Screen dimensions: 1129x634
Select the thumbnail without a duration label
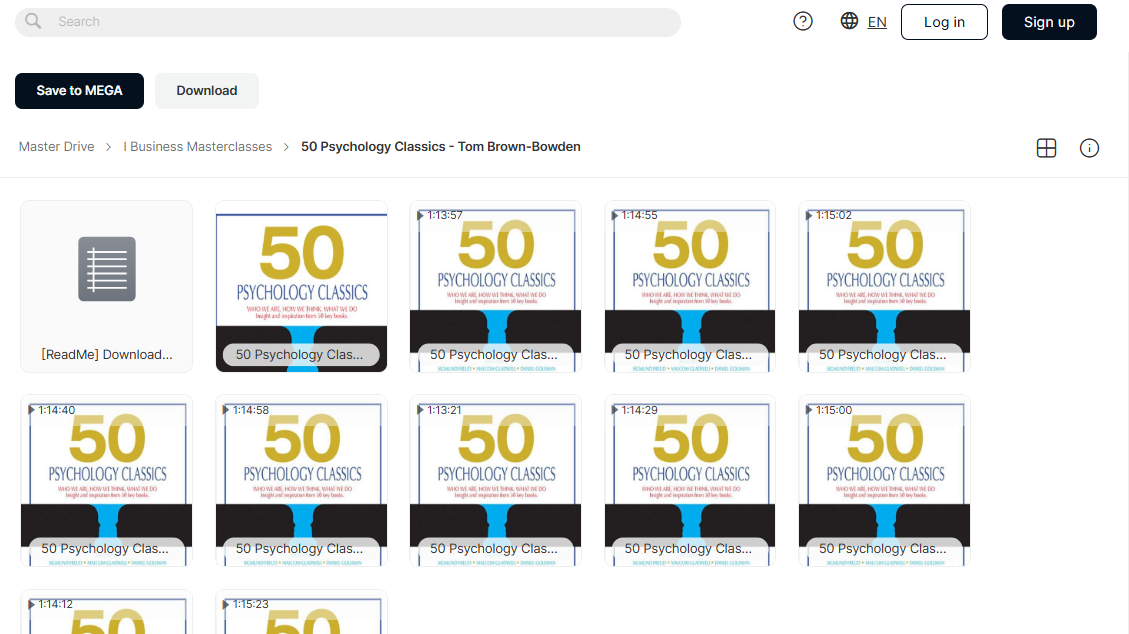[x=302, y=286]
